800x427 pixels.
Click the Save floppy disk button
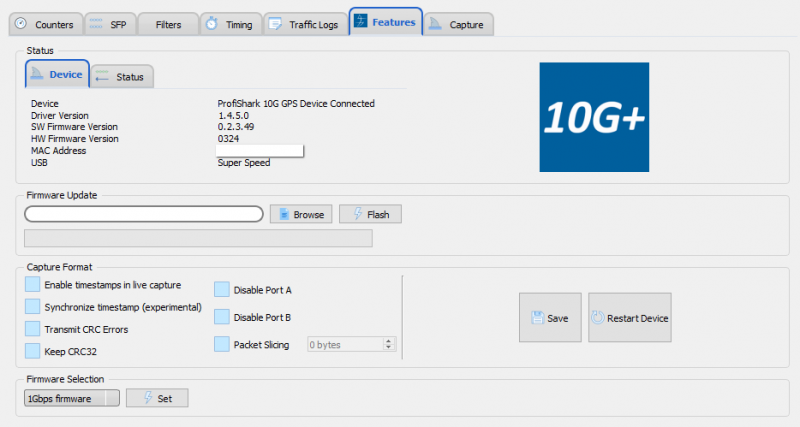coord(550,318)
